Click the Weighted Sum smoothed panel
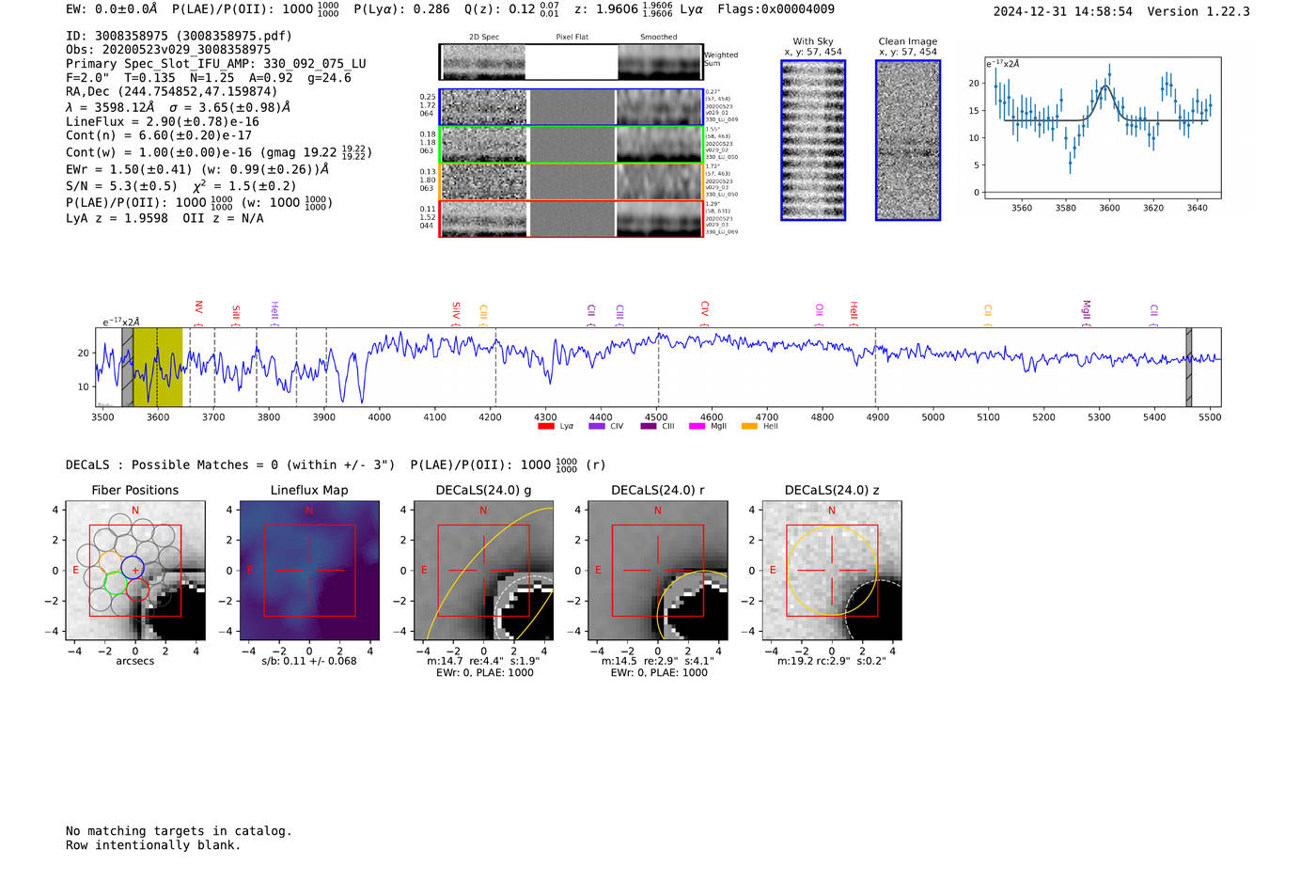This screenshot has height=896, width=1316. tap(659, 62)
